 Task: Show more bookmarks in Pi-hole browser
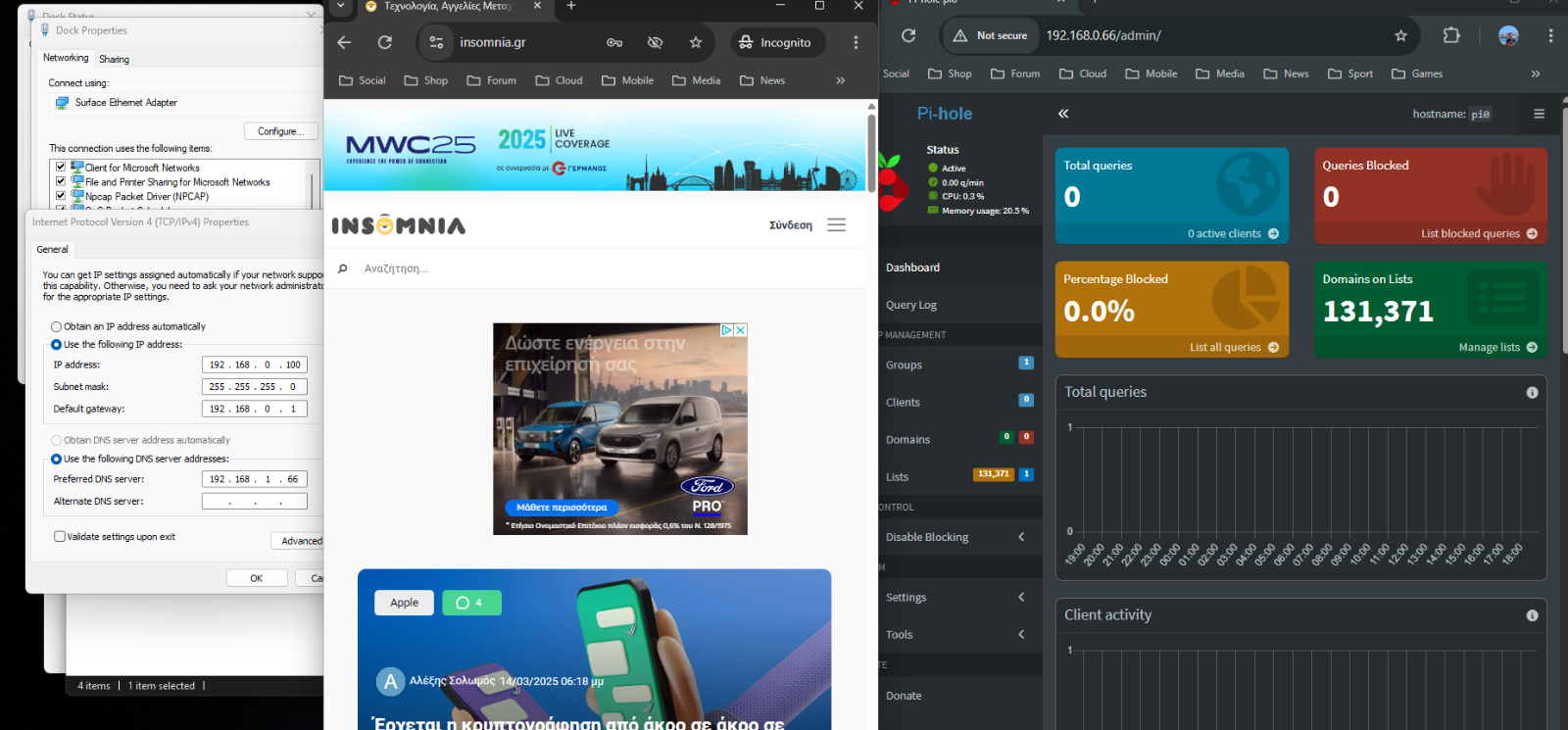coord(1536,73)
